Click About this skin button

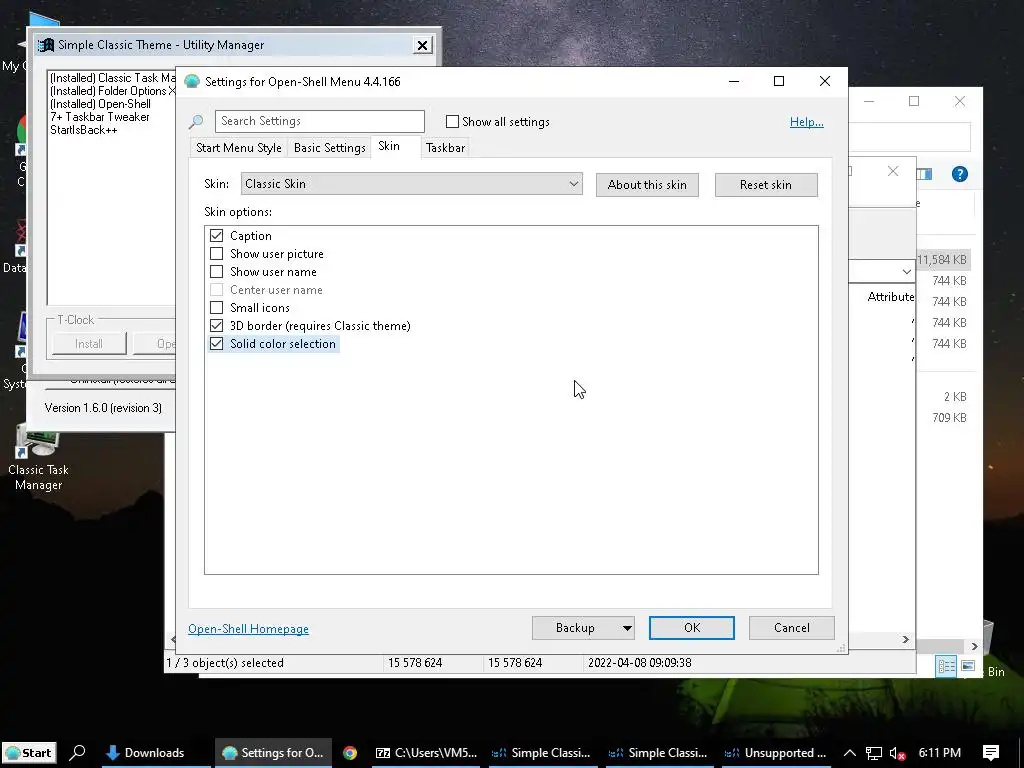(647, 185)
